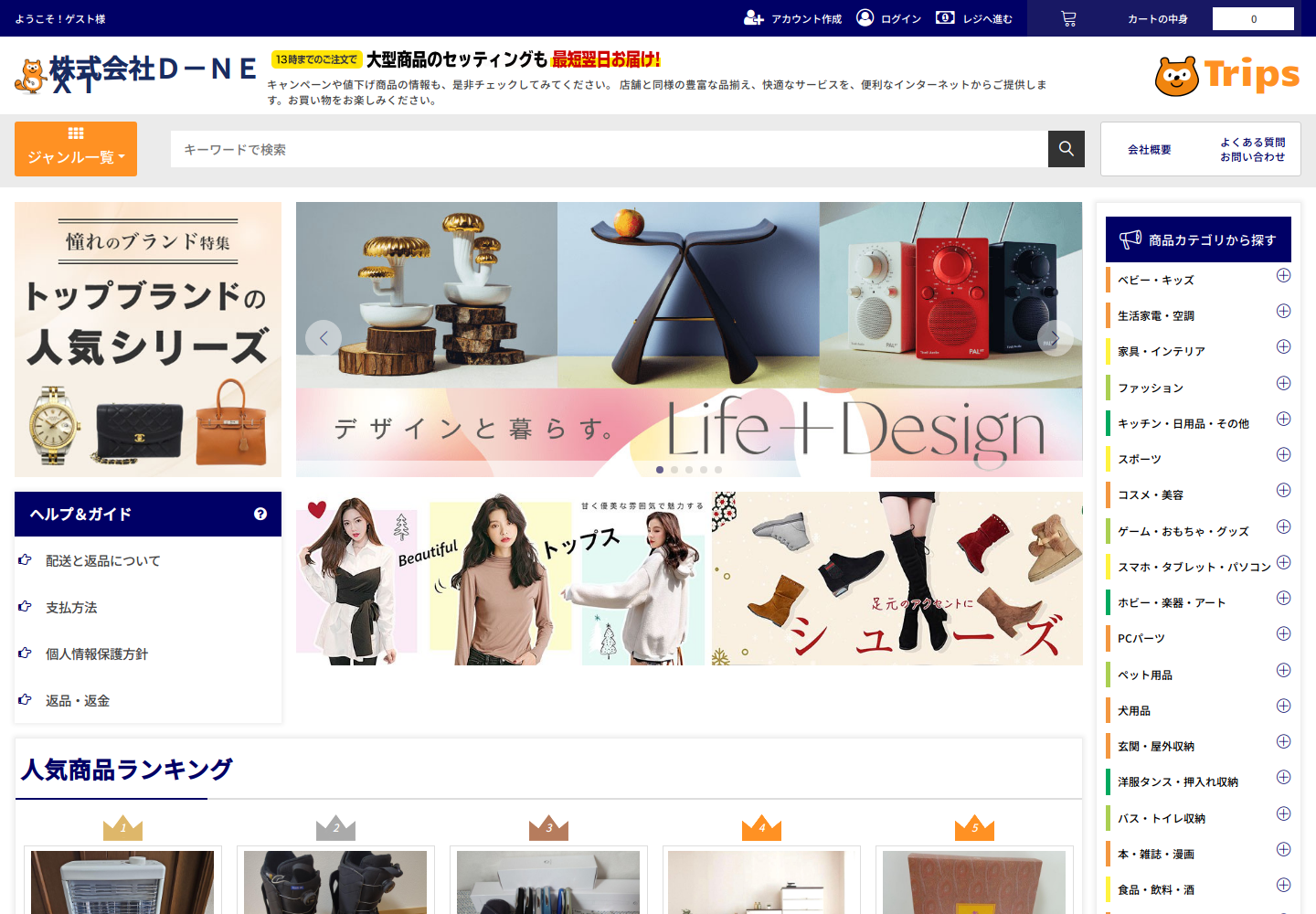
Task: Open the 会社概要 page
Action: (1149, 150)
